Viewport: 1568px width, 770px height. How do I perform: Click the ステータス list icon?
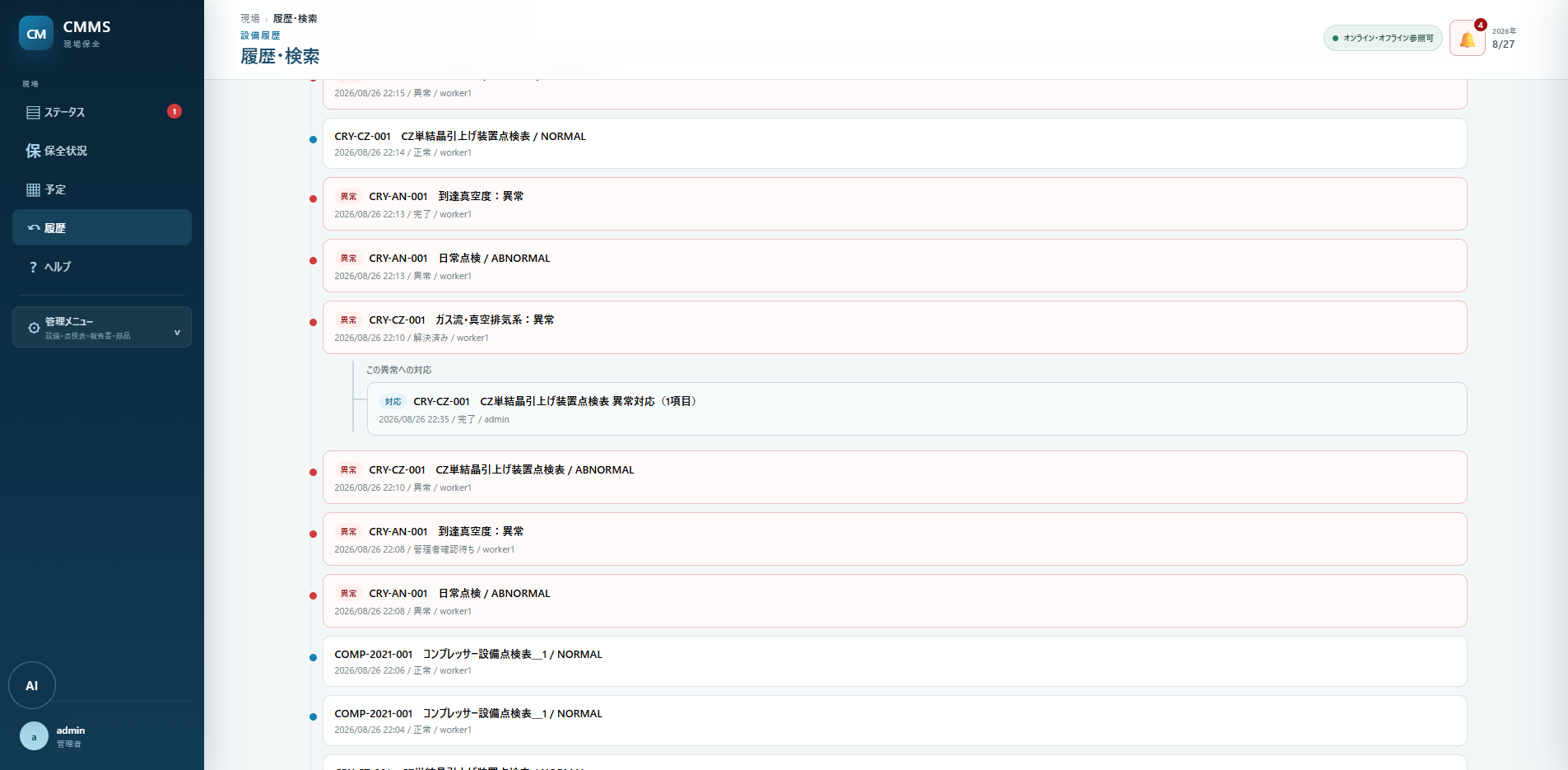coord(33,112)
